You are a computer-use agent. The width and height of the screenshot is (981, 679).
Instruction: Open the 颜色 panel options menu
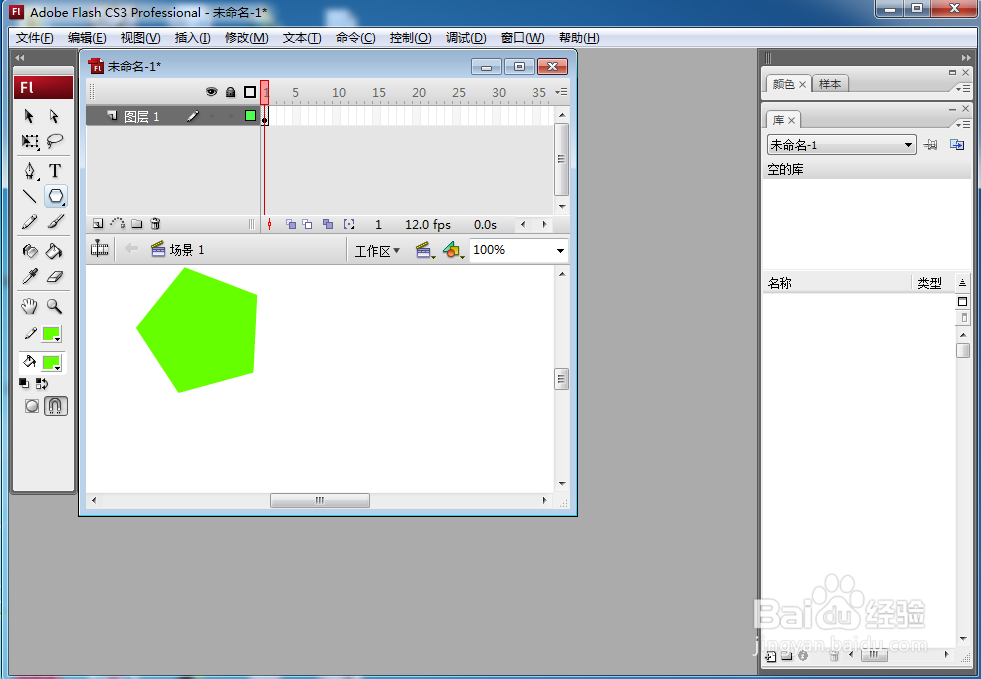pos(962,88)
